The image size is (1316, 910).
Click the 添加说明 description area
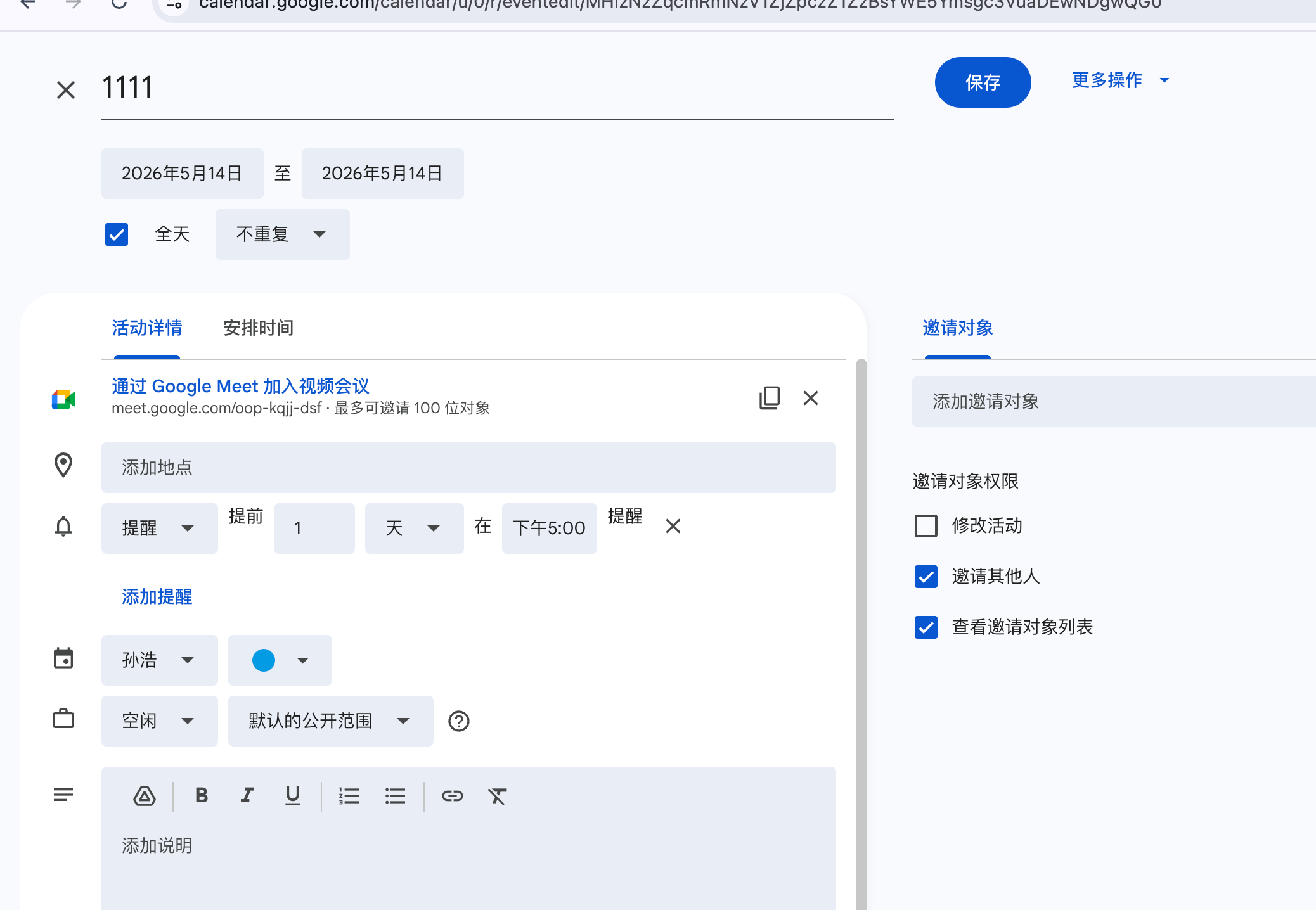click(x=468, y=865)
